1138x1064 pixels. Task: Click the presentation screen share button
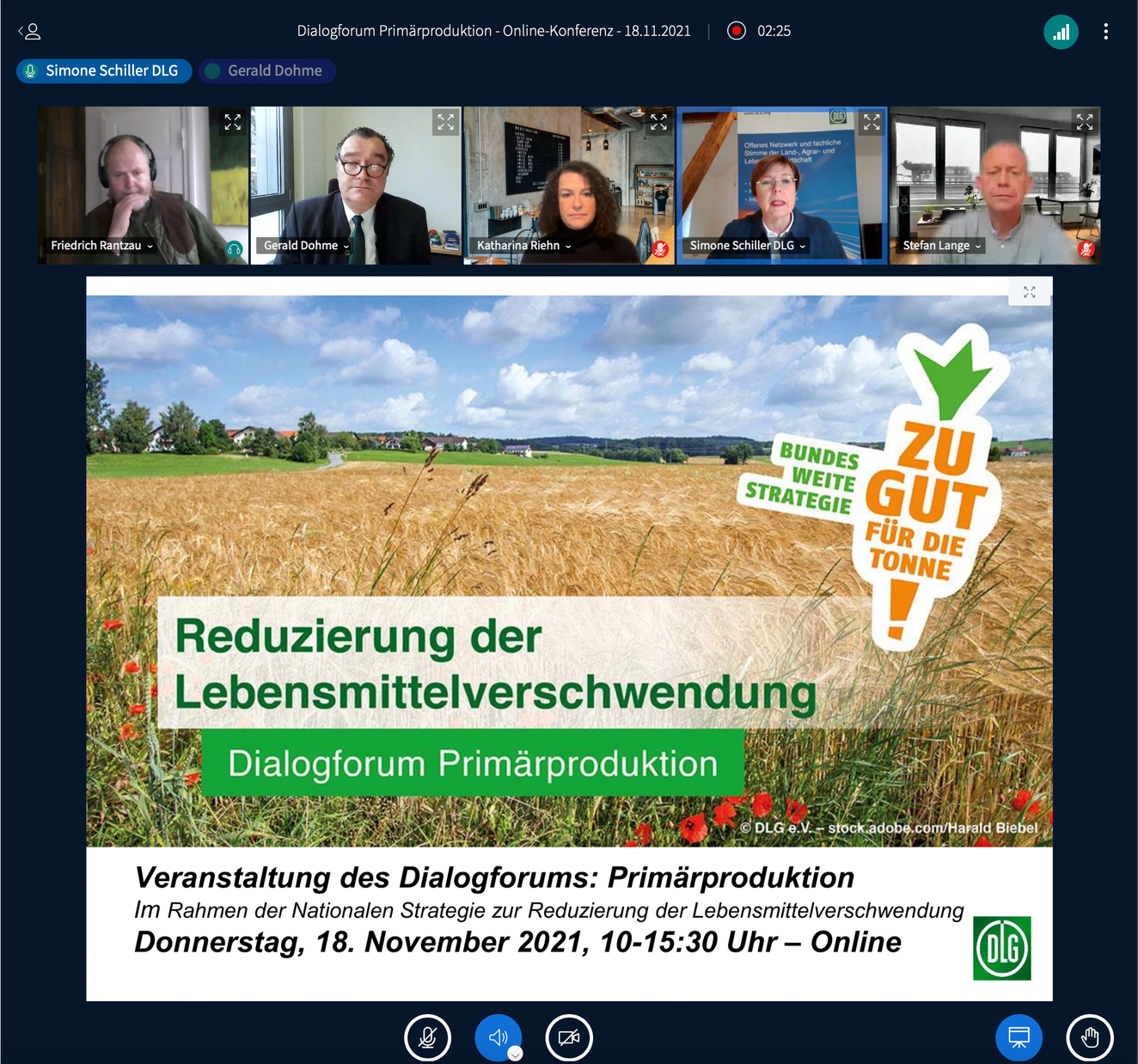[x=1019, y=1037]
